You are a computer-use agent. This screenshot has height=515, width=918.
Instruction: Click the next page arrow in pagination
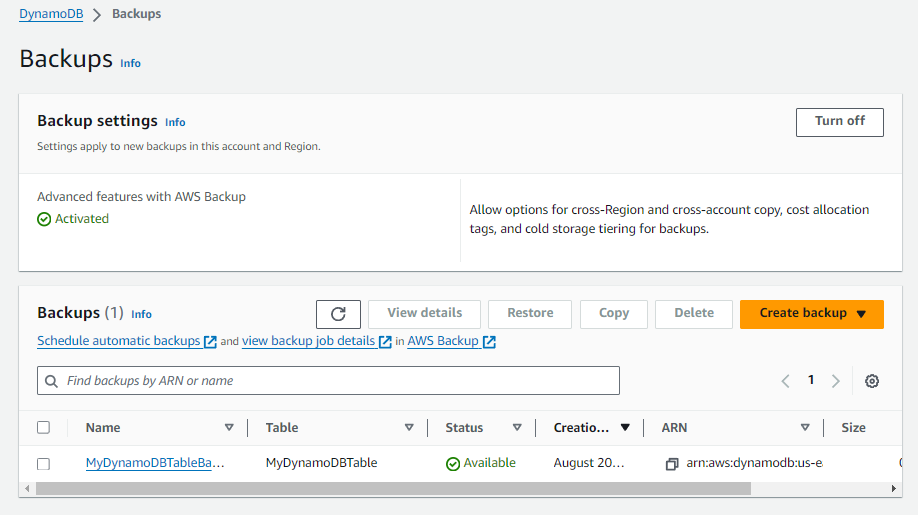click(x=836, y=381)
